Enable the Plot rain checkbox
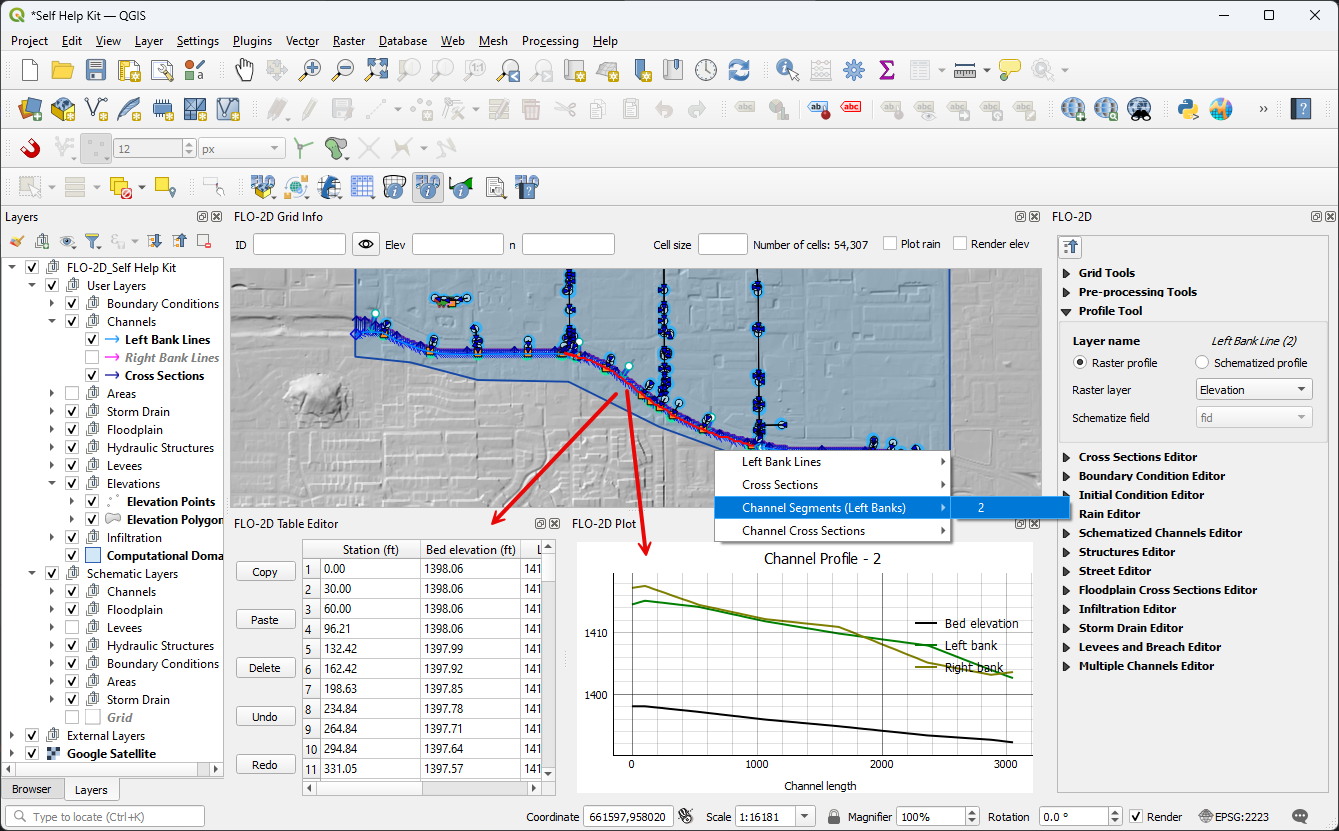 (890, 244)
